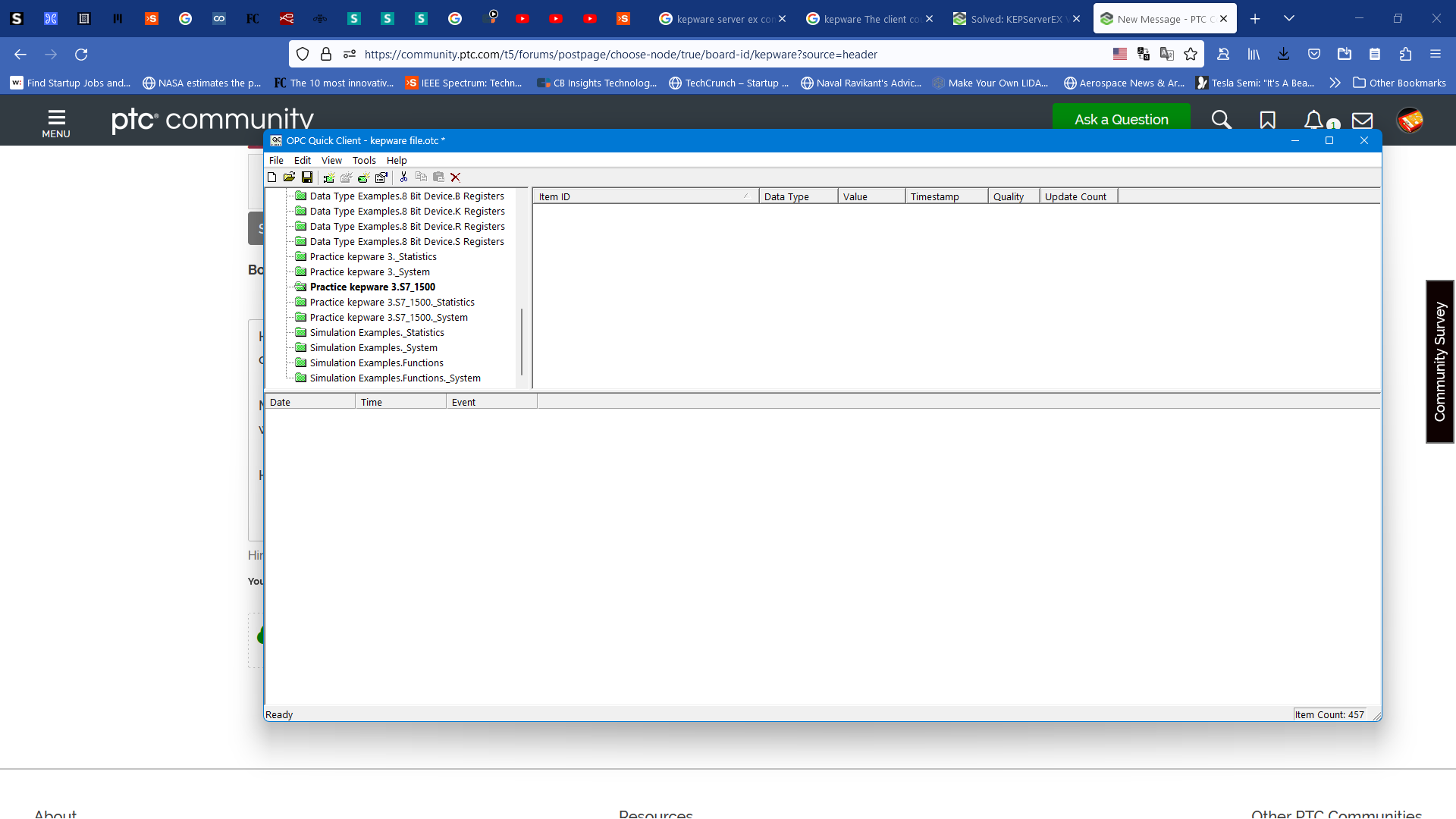The image size is (1456, 819).
Task: Select Simulation Examples.Functions group
Action: coord(376,363)
